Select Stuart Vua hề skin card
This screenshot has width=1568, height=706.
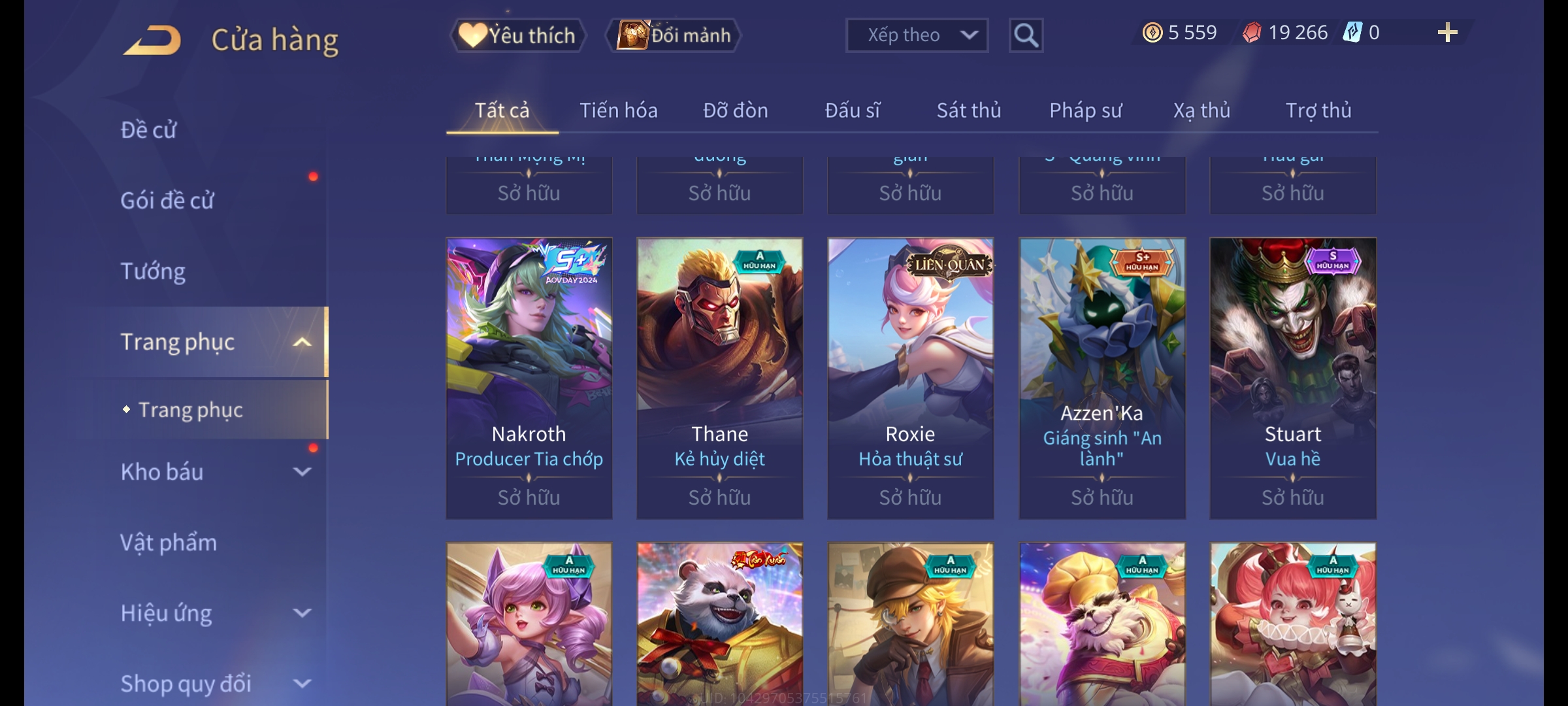tap(1293, 378)
